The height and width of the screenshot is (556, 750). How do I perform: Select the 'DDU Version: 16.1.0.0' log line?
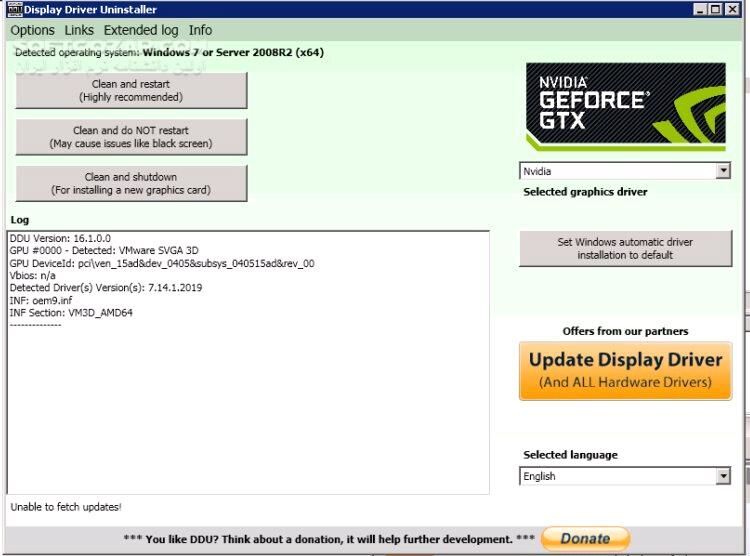[60, 238]
